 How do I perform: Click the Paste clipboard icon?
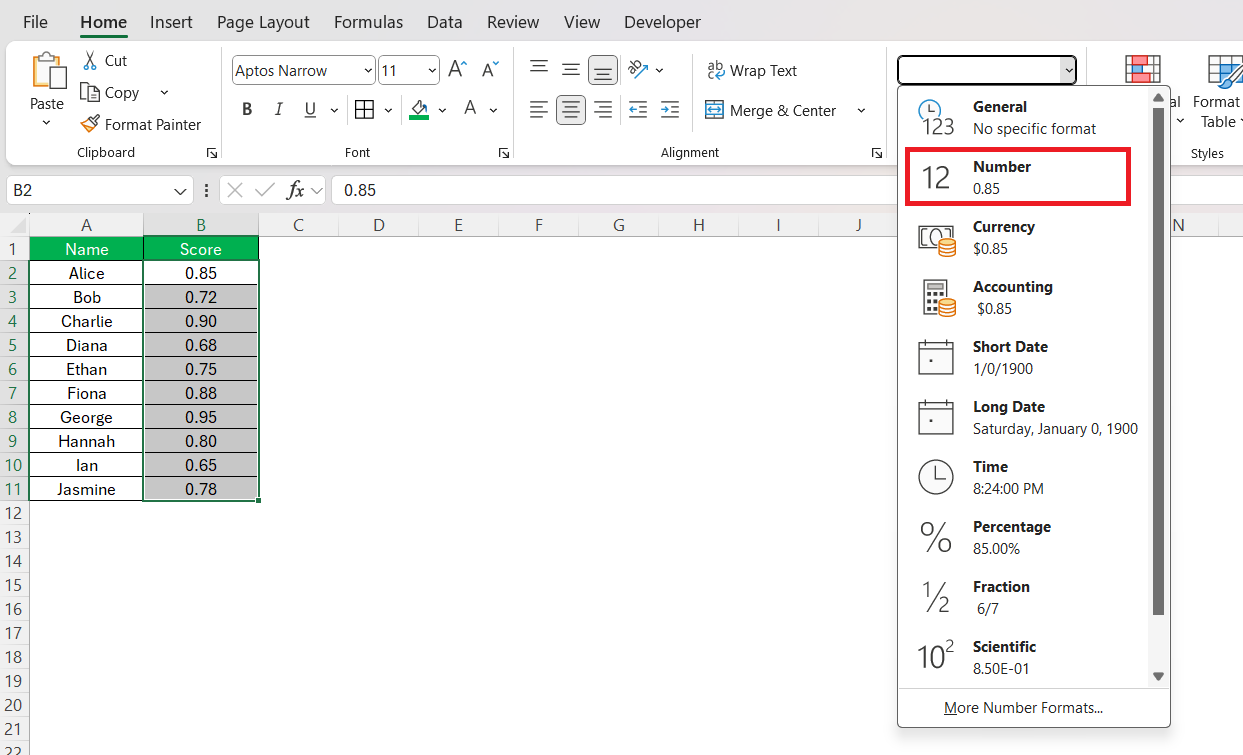coord(47,71)
